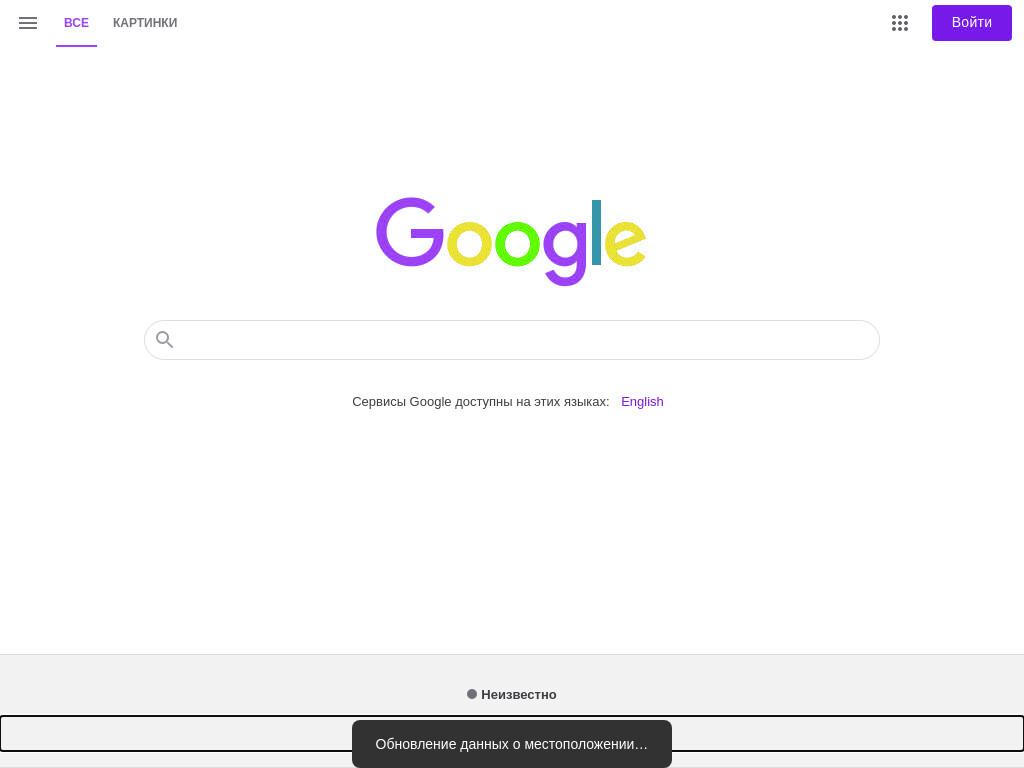The width and height of the screenshot is (1024, 768).
Task: Click the Неизвестно location label
Action: [x=519, y=694]
